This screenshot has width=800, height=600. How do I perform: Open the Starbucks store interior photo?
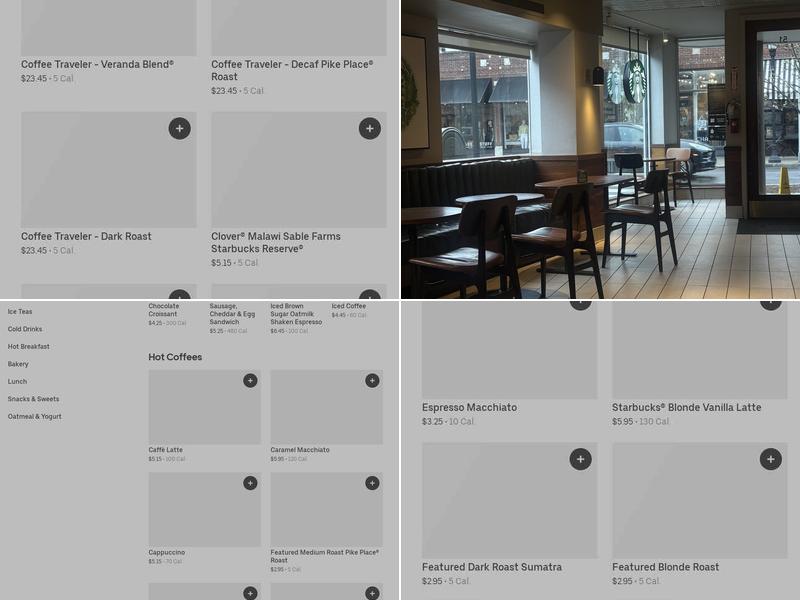point(601,149)
